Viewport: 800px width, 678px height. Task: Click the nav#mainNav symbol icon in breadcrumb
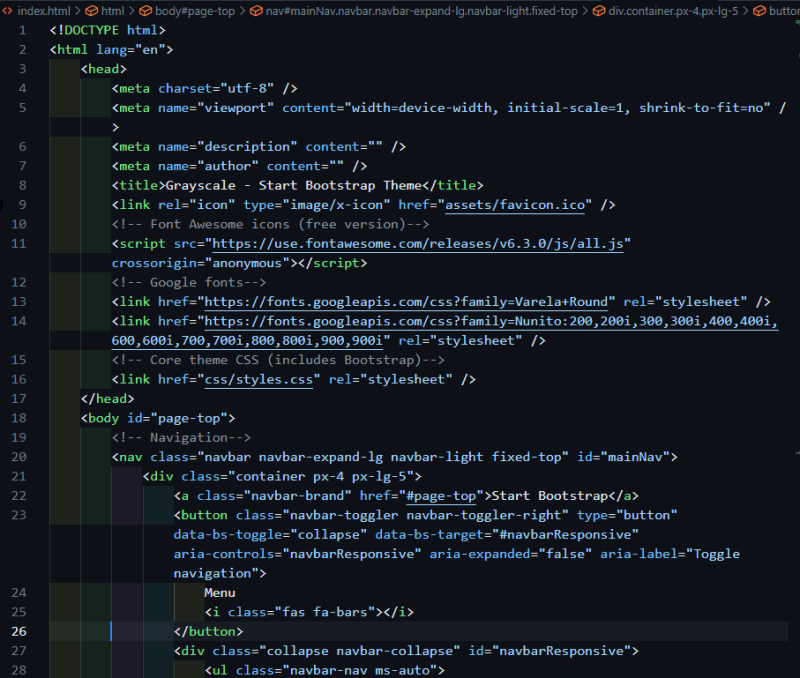tap(256, 11)
